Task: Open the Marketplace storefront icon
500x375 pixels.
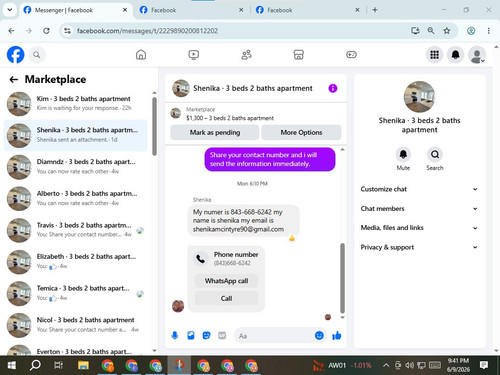Action: pos(299,55)
